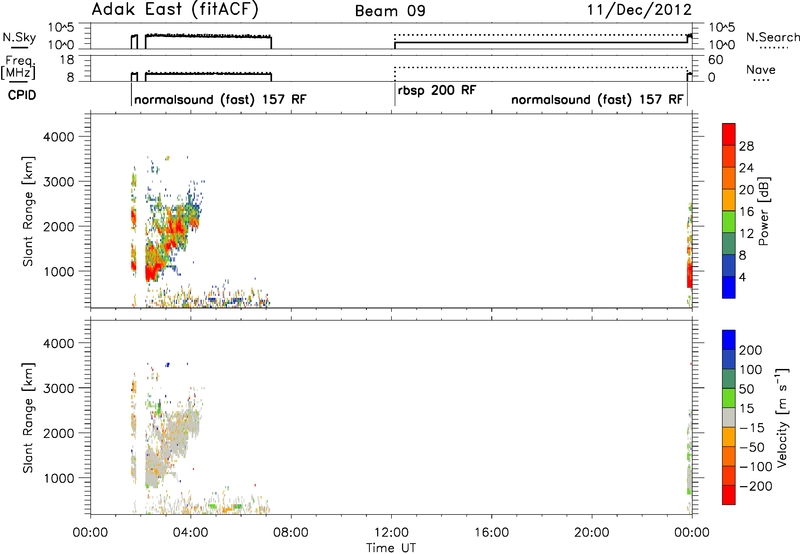The image size is (800, 554).
Task: Click the right 'normalsound (fast) 157 RF' label
Action: tap(597, 99)
